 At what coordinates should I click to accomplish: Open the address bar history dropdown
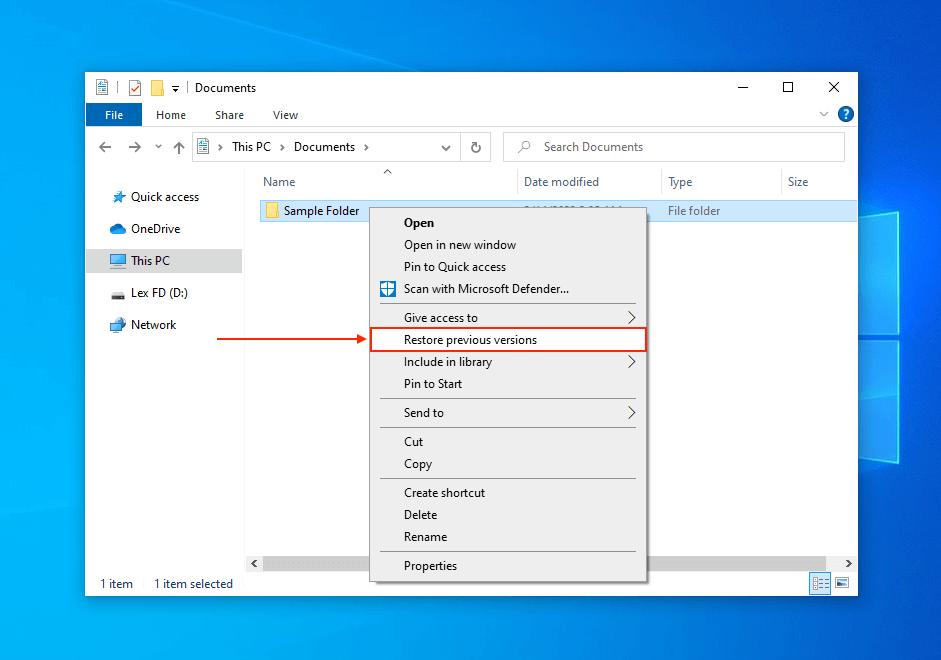[x=446, y=147]
